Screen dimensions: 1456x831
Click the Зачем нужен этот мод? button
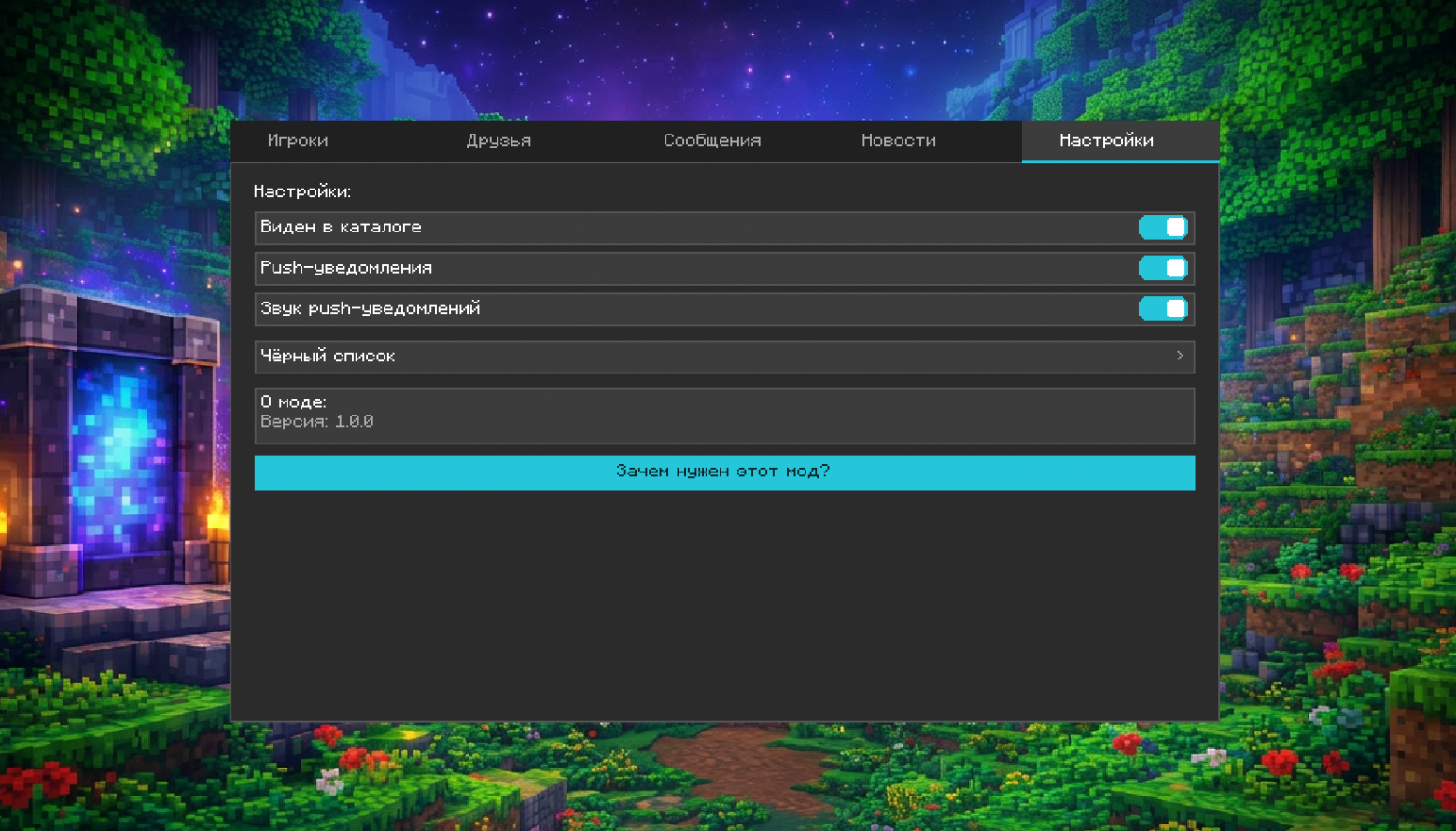tap(724, 472)
